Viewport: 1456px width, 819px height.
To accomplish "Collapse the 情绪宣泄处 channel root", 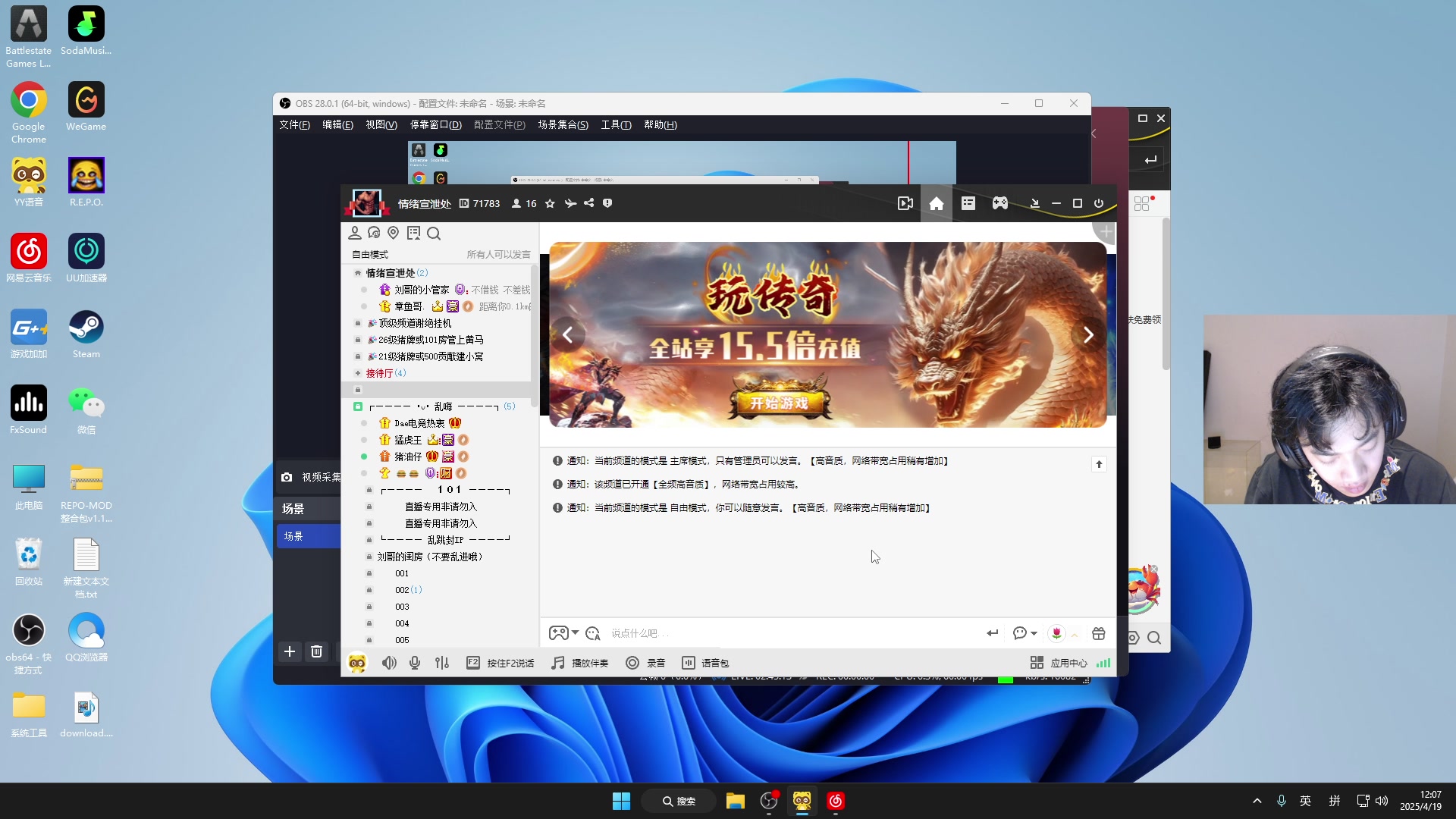I will 357,273.
